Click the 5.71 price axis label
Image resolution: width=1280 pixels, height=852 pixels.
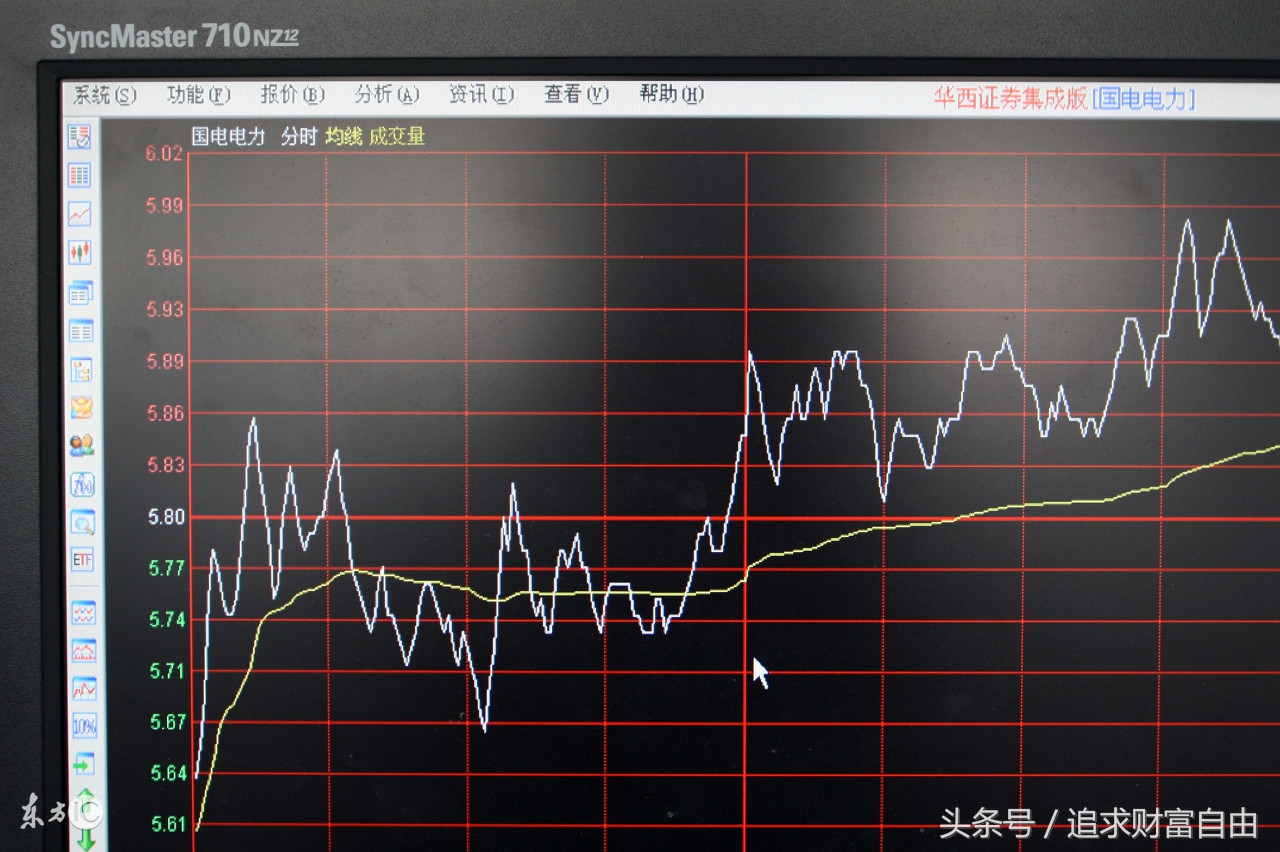click(x=167, y=671)
